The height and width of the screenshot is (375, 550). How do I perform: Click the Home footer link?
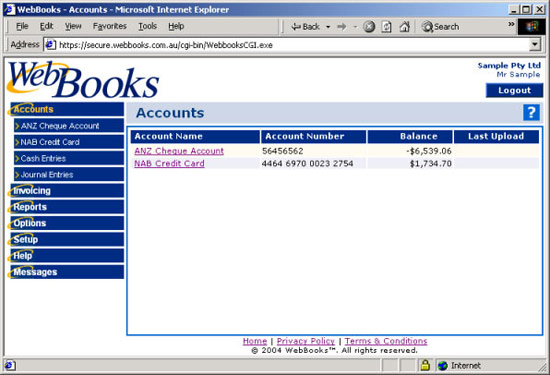click(255, 341)
